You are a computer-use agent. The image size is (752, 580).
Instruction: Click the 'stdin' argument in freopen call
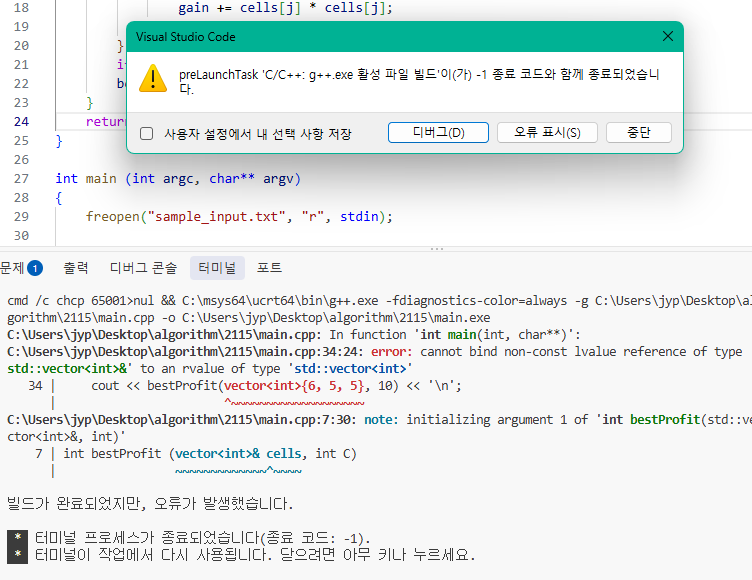pos(359,216)
